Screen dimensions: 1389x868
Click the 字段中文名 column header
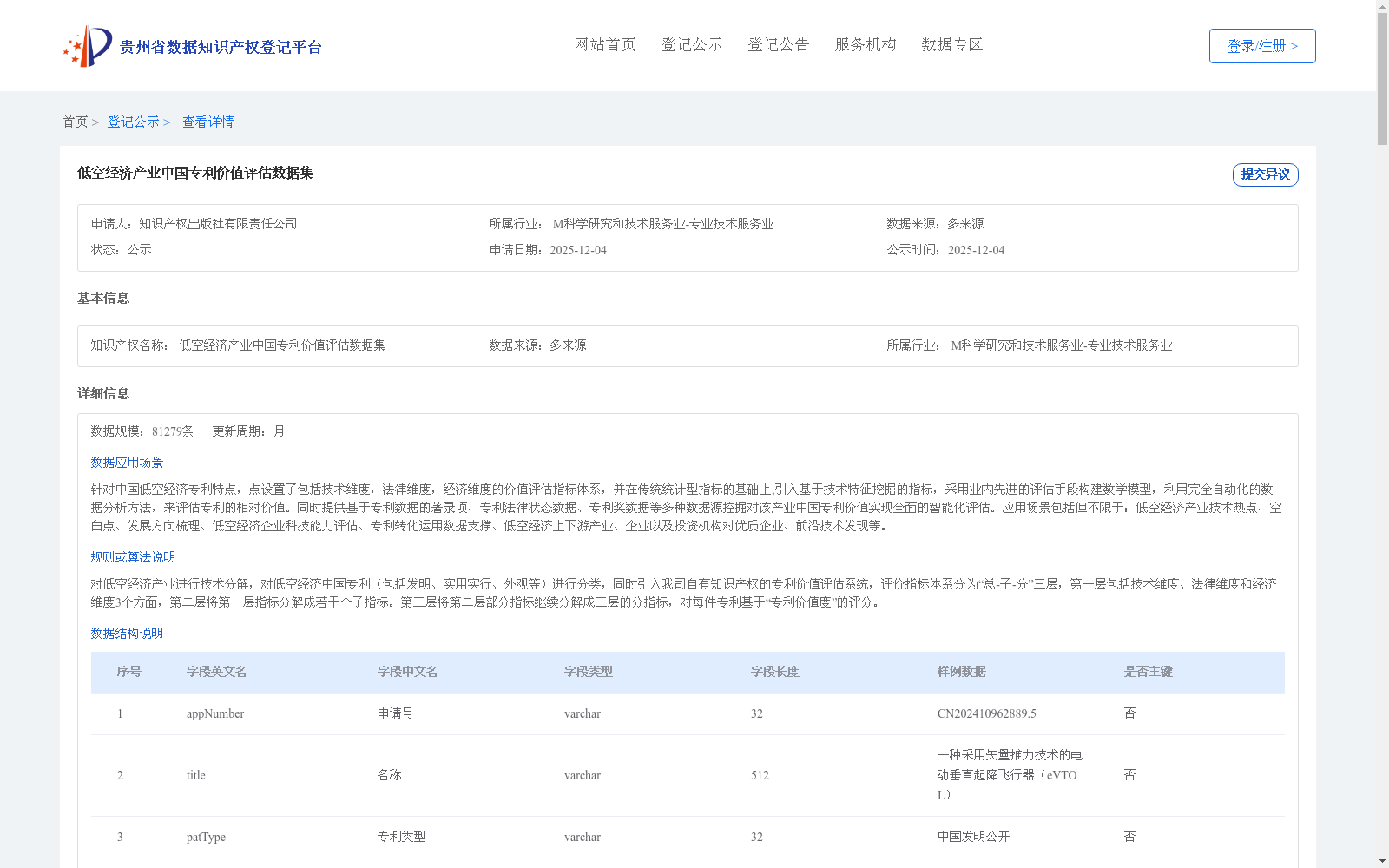click(x=408, y=672)
